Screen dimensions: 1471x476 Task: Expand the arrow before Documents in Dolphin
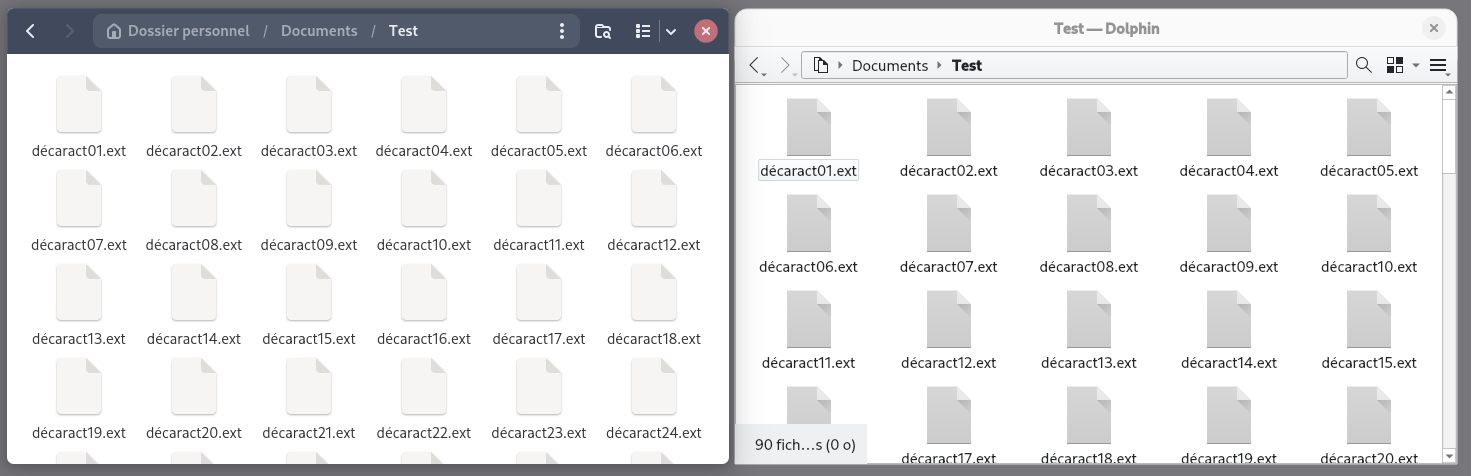click(x=840, y=66)
